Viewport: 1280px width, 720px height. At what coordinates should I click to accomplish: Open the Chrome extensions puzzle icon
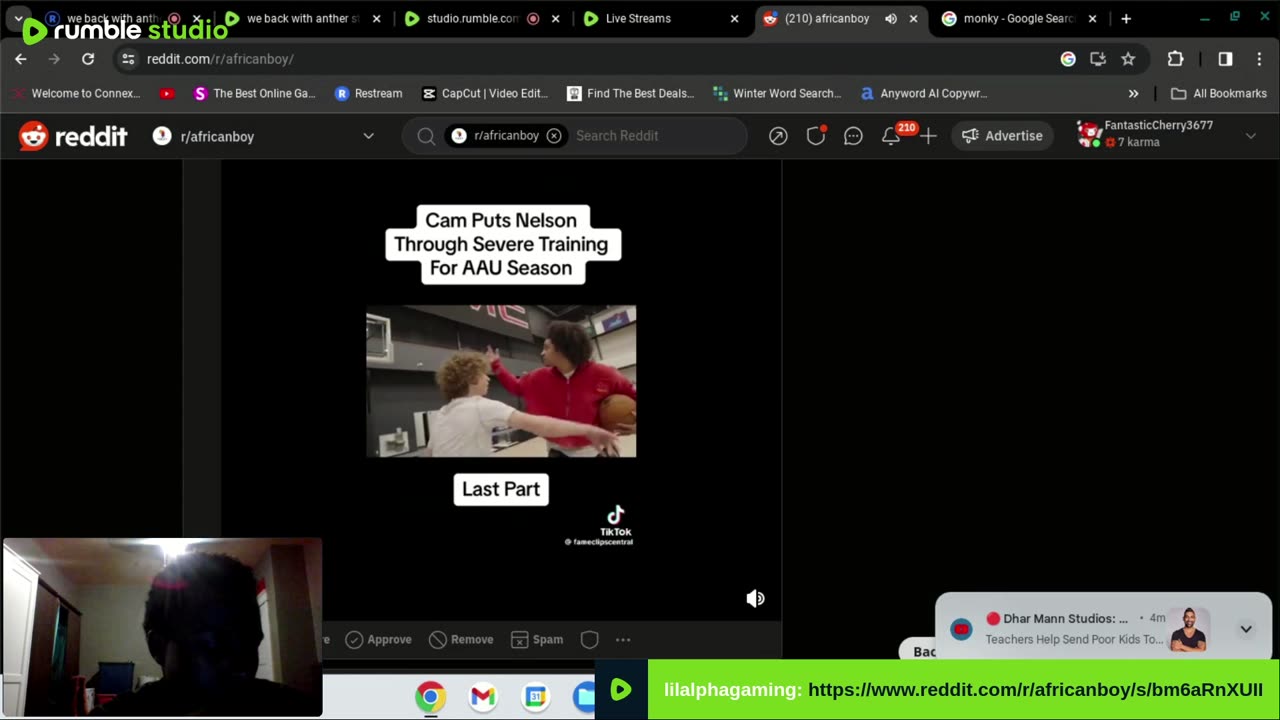[1175, 59]
